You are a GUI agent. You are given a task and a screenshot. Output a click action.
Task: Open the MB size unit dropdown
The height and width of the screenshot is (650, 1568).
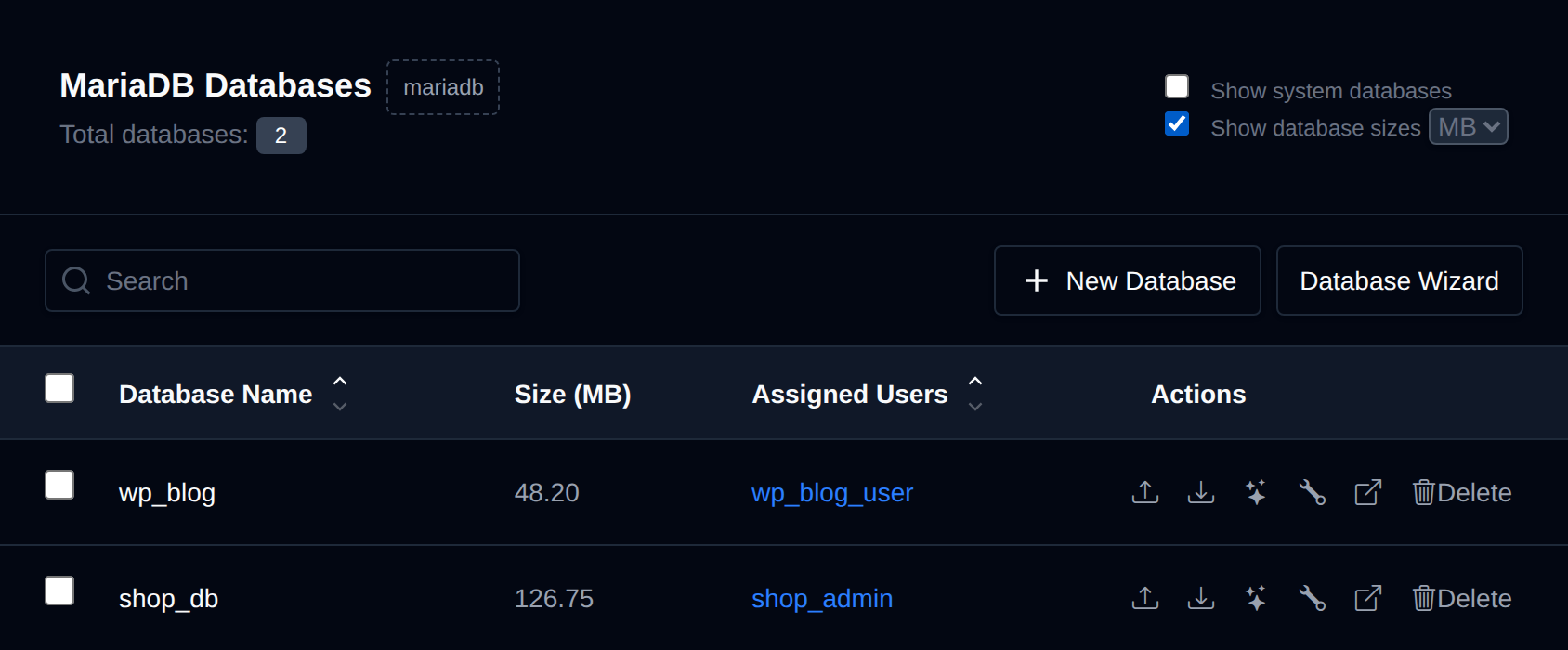1468,127
